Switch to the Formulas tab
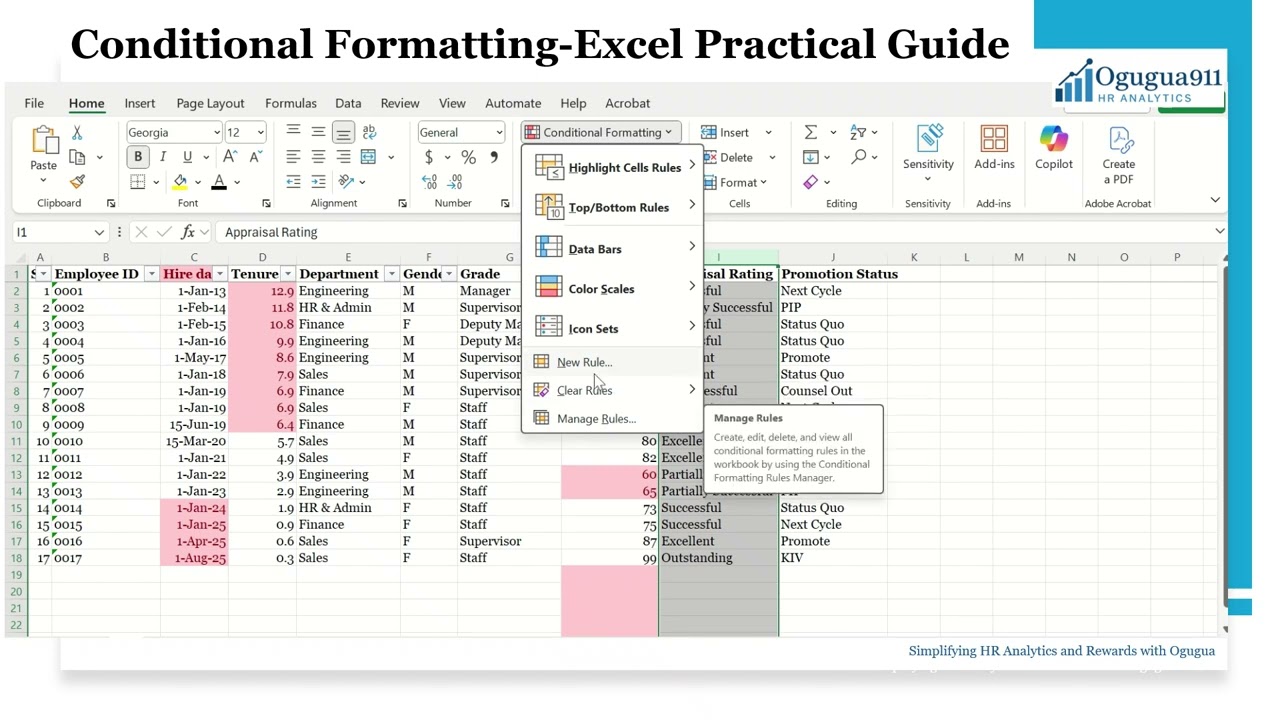The image size is (1280, 720). point(291,103)
